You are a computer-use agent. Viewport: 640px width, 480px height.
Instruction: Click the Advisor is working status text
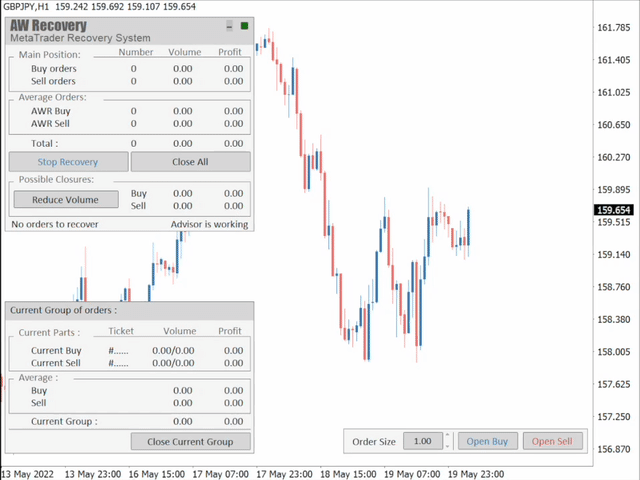tap(209, 224)
